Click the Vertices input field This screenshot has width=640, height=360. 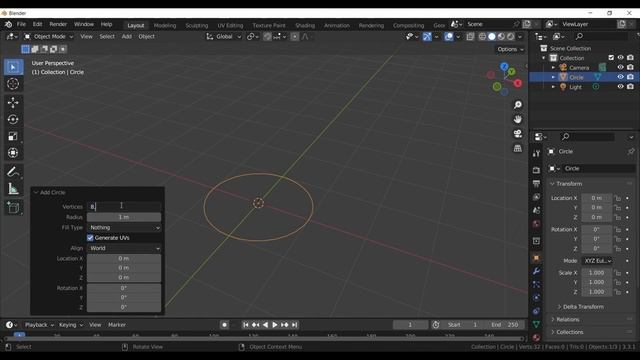click(124, 207)
